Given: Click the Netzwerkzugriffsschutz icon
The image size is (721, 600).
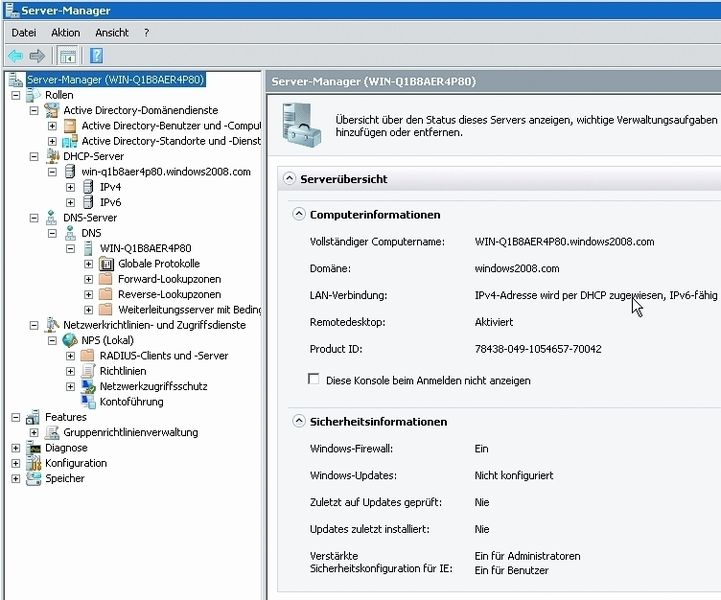Looking at the screenshot, I should click(88, 386).
